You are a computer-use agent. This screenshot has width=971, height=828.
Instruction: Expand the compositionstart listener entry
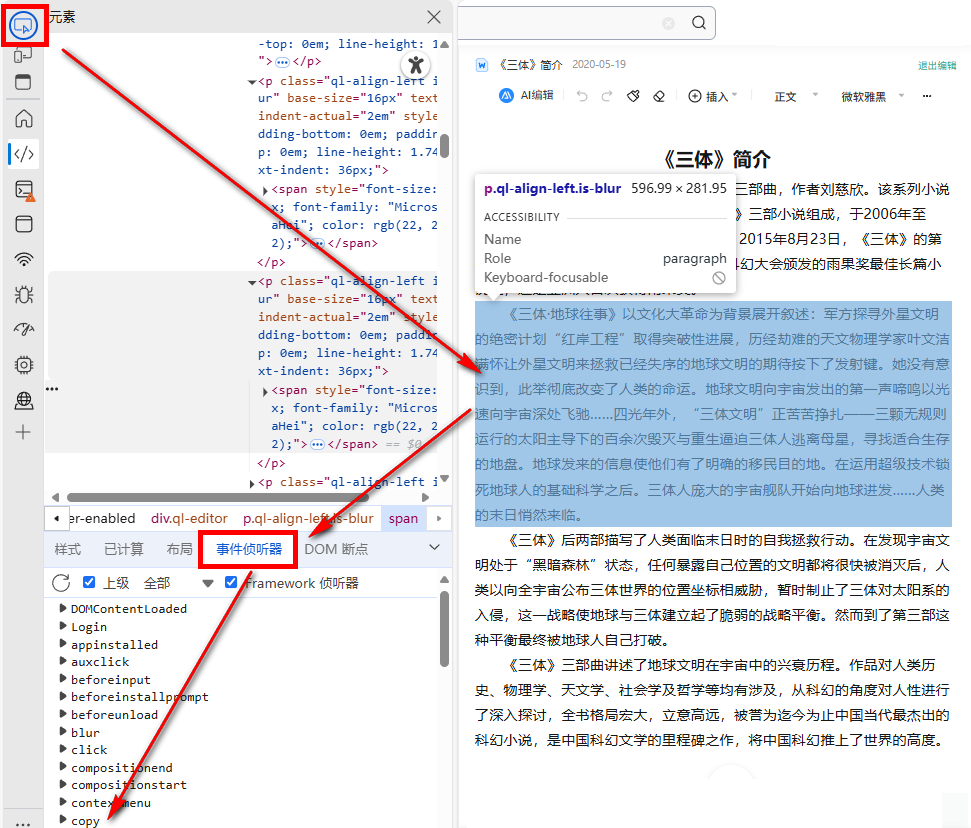[x=63, y=784]
